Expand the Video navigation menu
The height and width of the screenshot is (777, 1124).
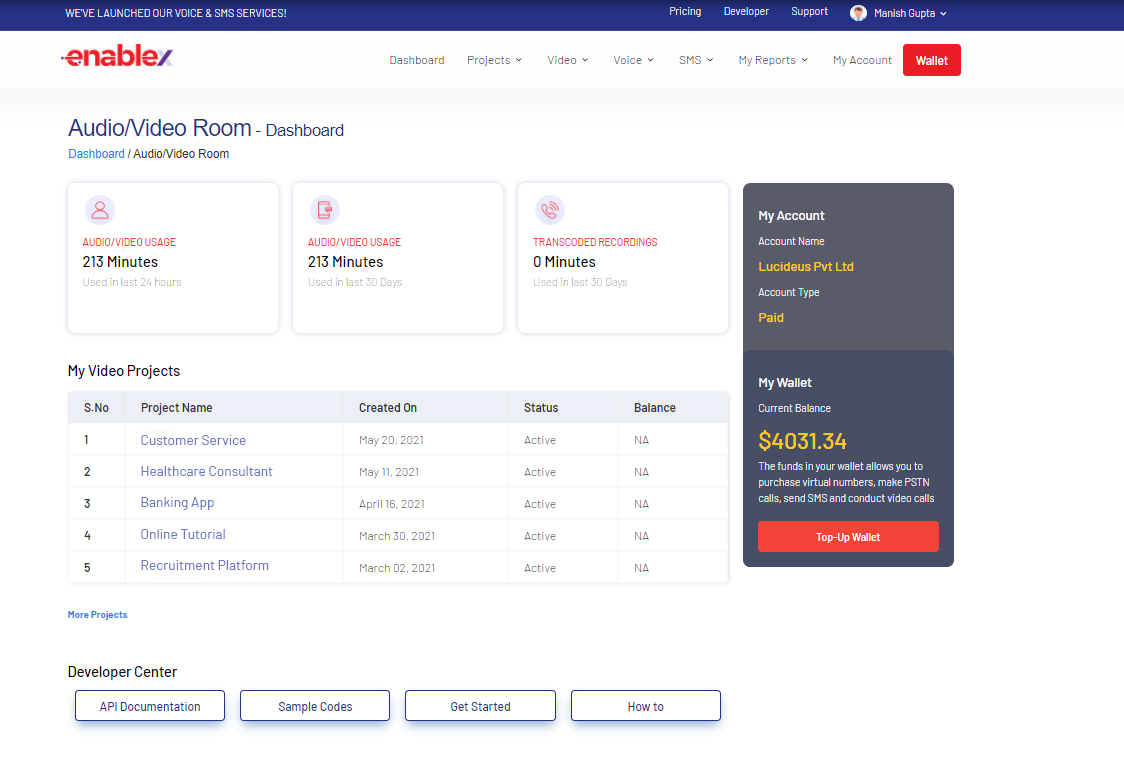pyautogui.click(x=567, y=60)
